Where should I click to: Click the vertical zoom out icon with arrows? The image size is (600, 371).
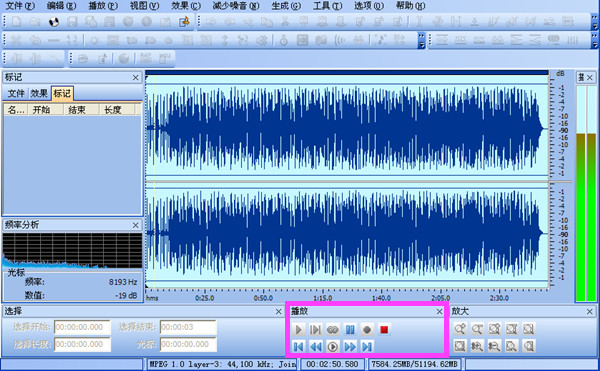point(494,346)
